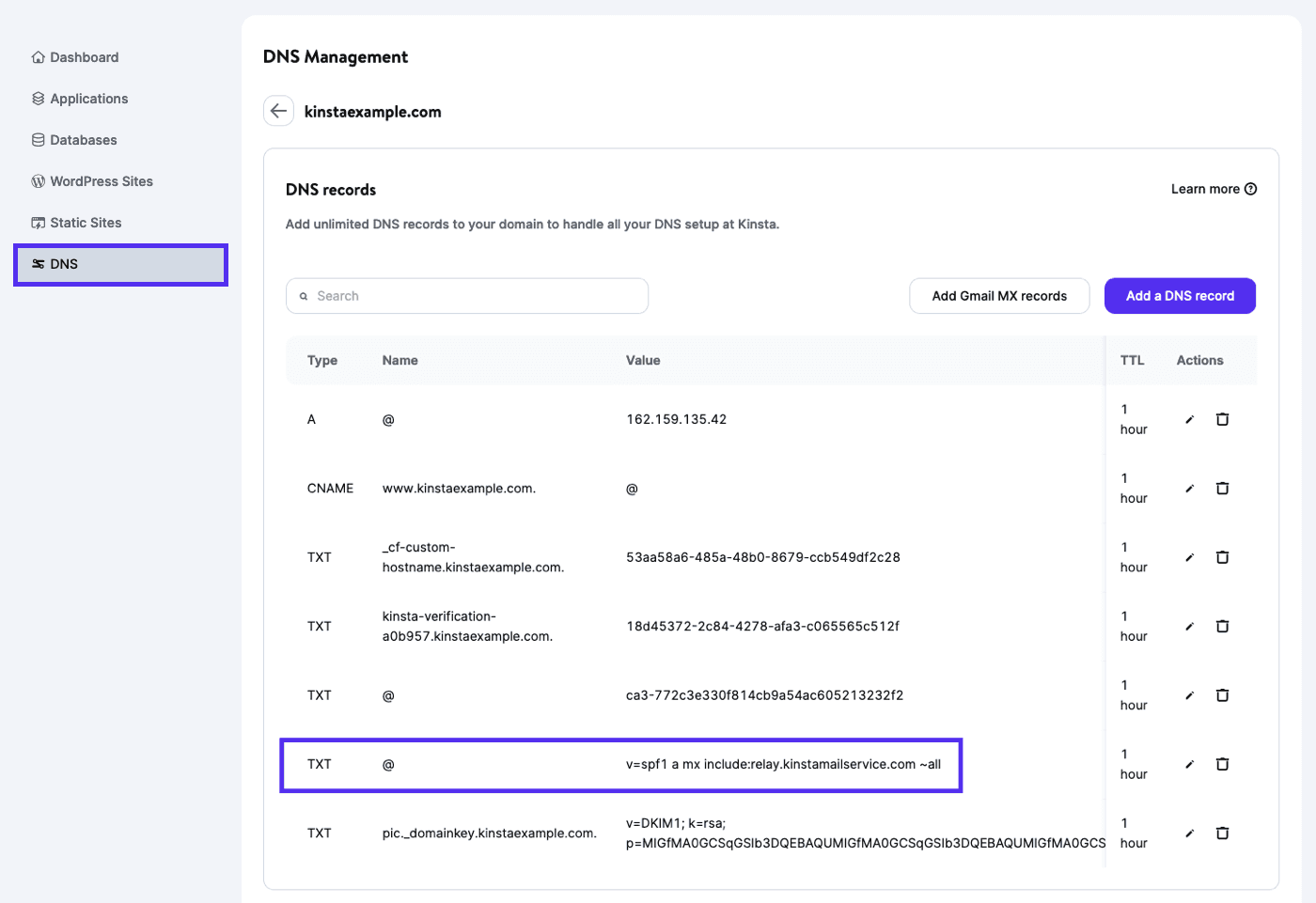The width and height of the screenshot is (1316, 903).
Task: Click the Add a DNS record button
Action: [1180, 295]
